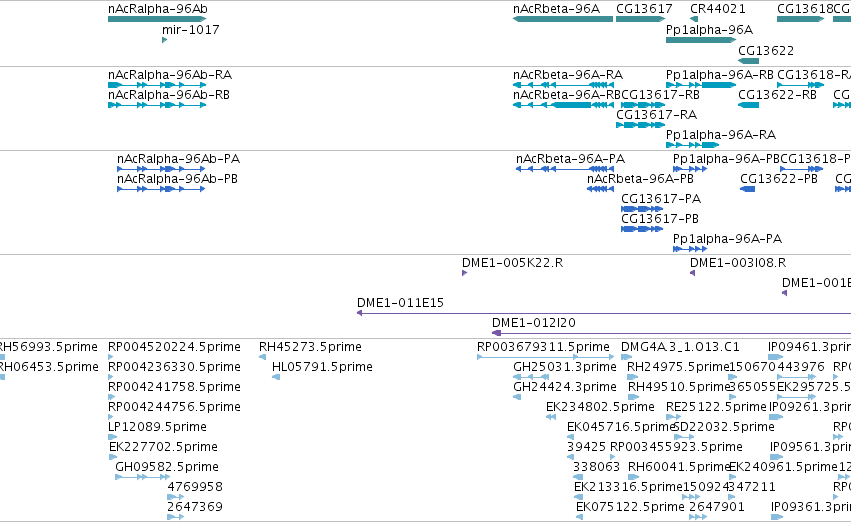Select the nAcRbeta-96A-RA transcript label

[x=568, y=74]
